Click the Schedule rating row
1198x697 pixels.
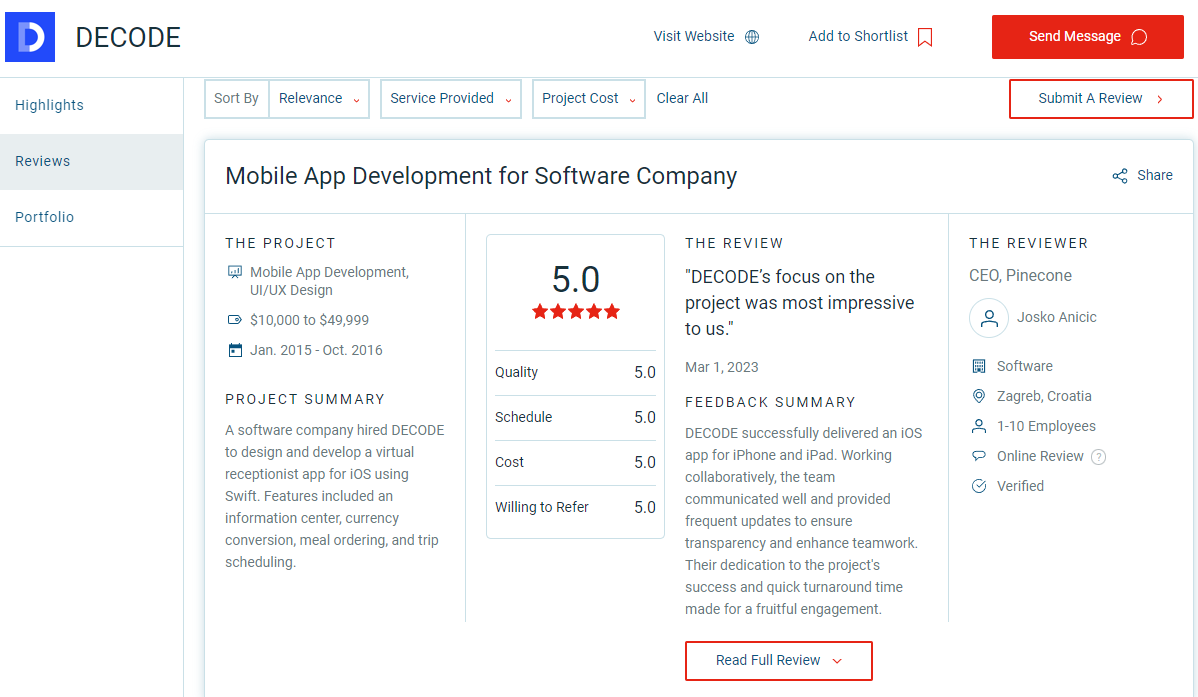[x=575, y=417]
